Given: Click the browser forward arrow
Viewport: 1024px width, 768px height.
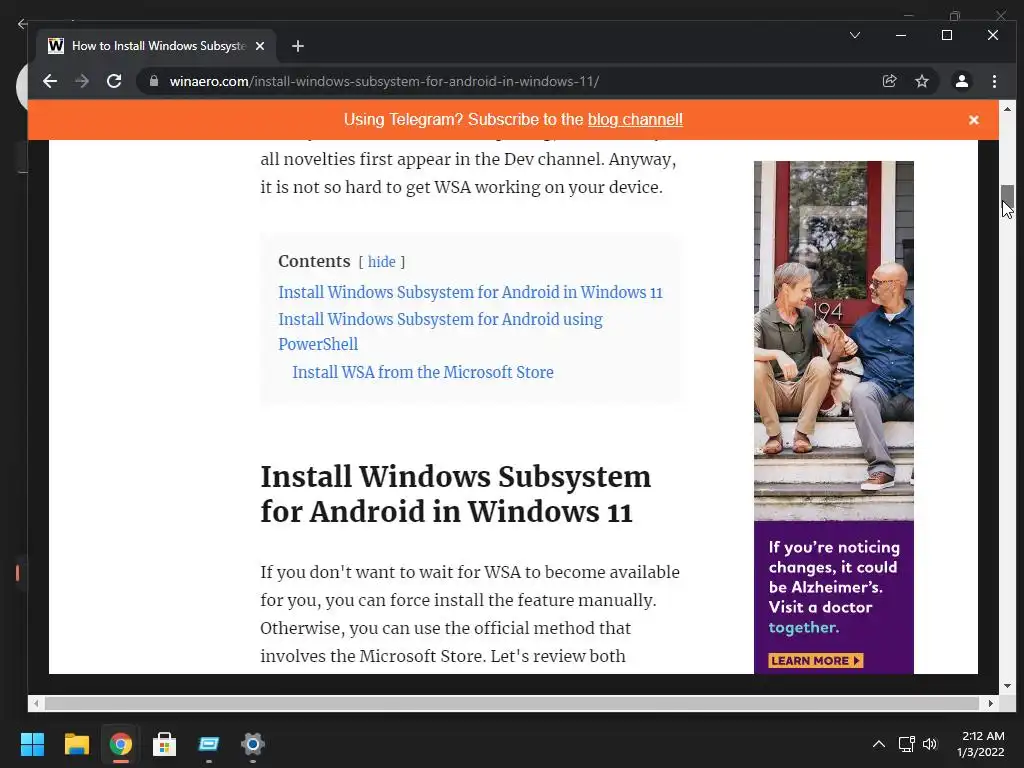Looking at the screenshot, I should click(82, 81).
